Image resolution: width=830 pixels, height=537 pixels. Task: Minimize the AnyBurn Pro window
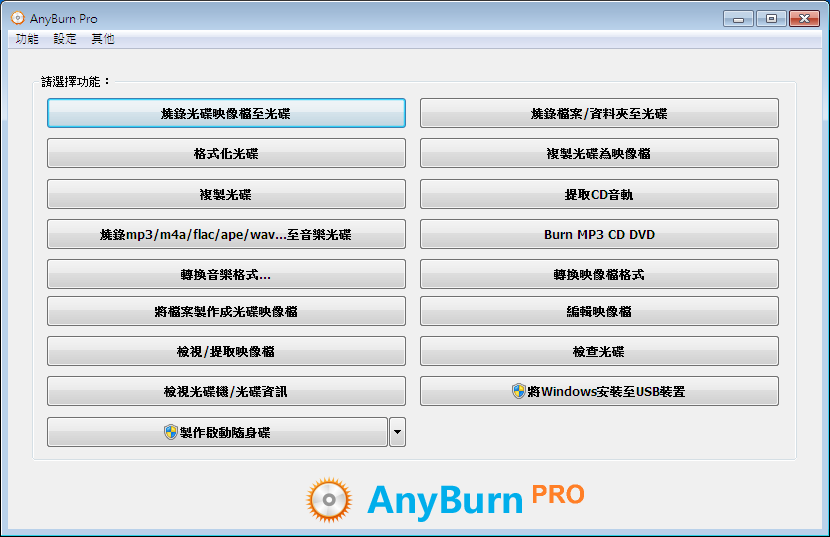click(738, 19)
